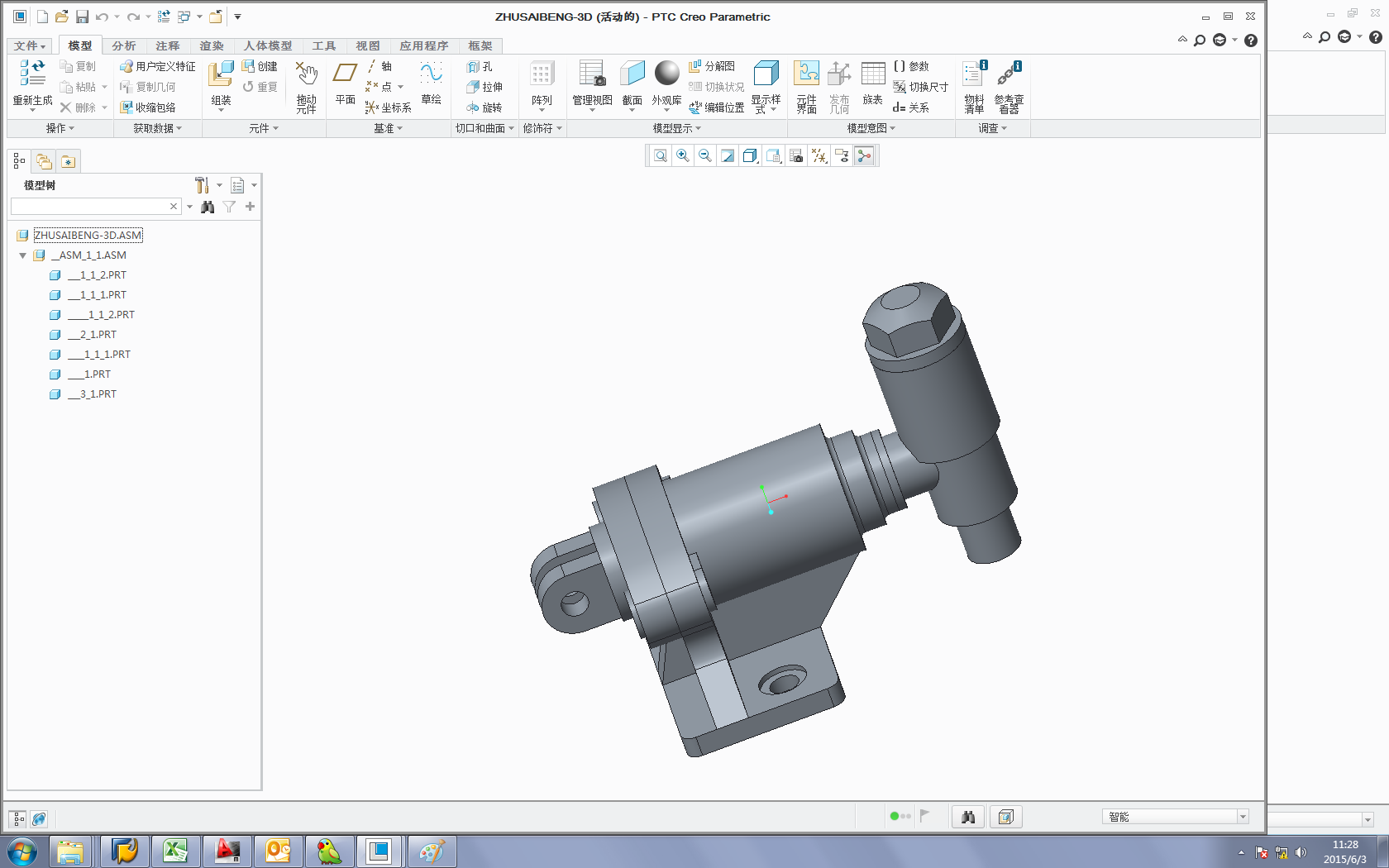Click the 分解图 (Exploded View) button
The image size is (1389, 868).
click(x=712, y=66)
